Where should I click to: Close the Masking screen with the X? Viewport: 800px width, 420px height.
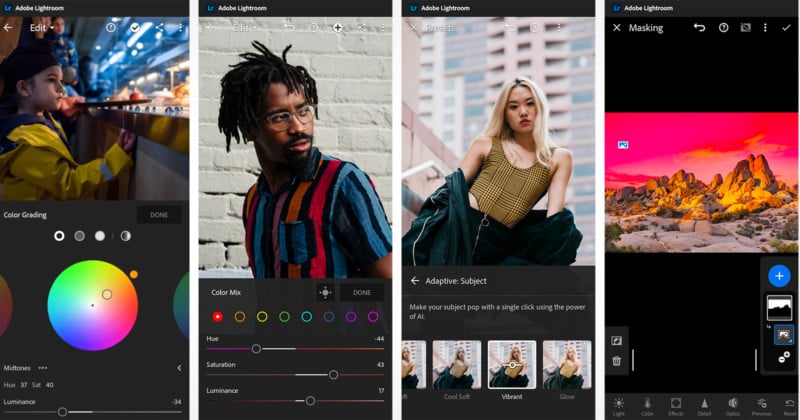pos(616,28)
